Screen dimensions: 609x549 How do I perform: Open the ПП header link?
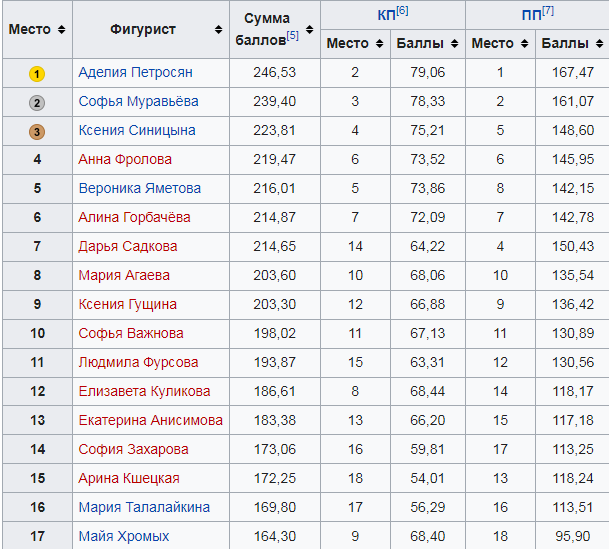pyautogui.click(x=531, y=15)
